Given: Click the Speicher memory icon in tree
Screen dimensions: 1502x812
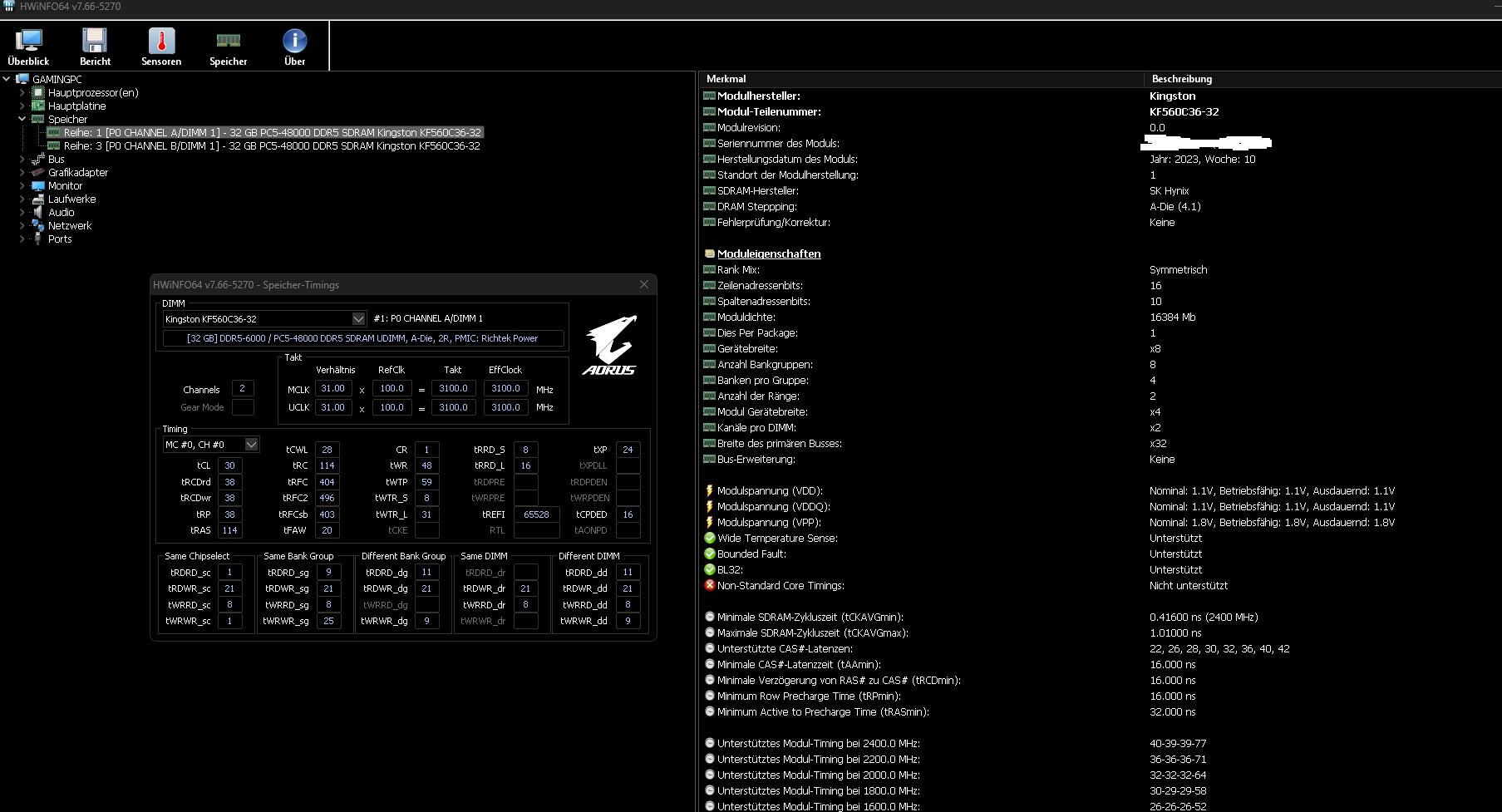Looking at the screenshot, I should tap(37, 119).
